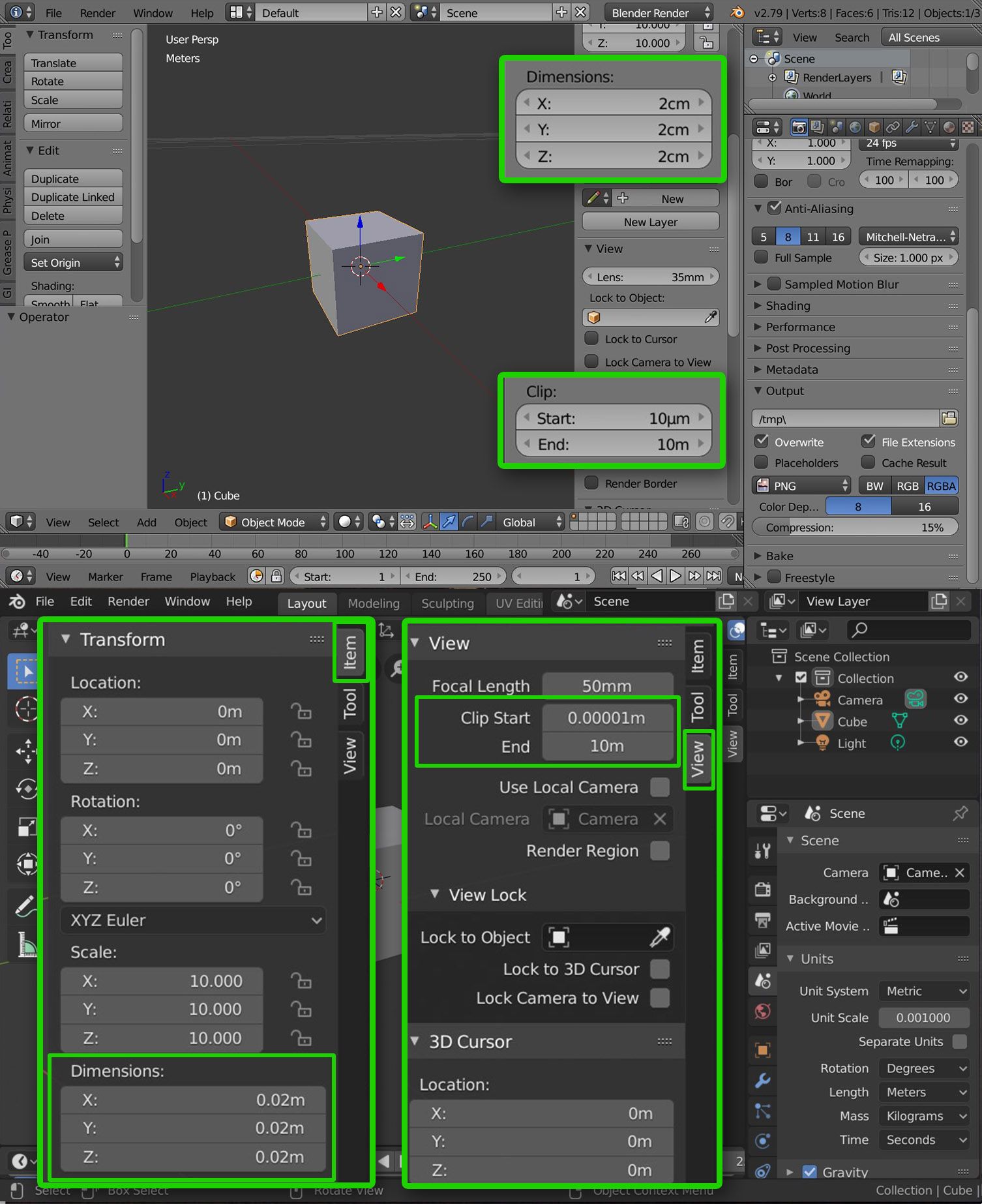The width and height of the screenshot is (982, 1204).
Task: Click the Unit Scale 0.001000 field
Action: pos(923,1017)
